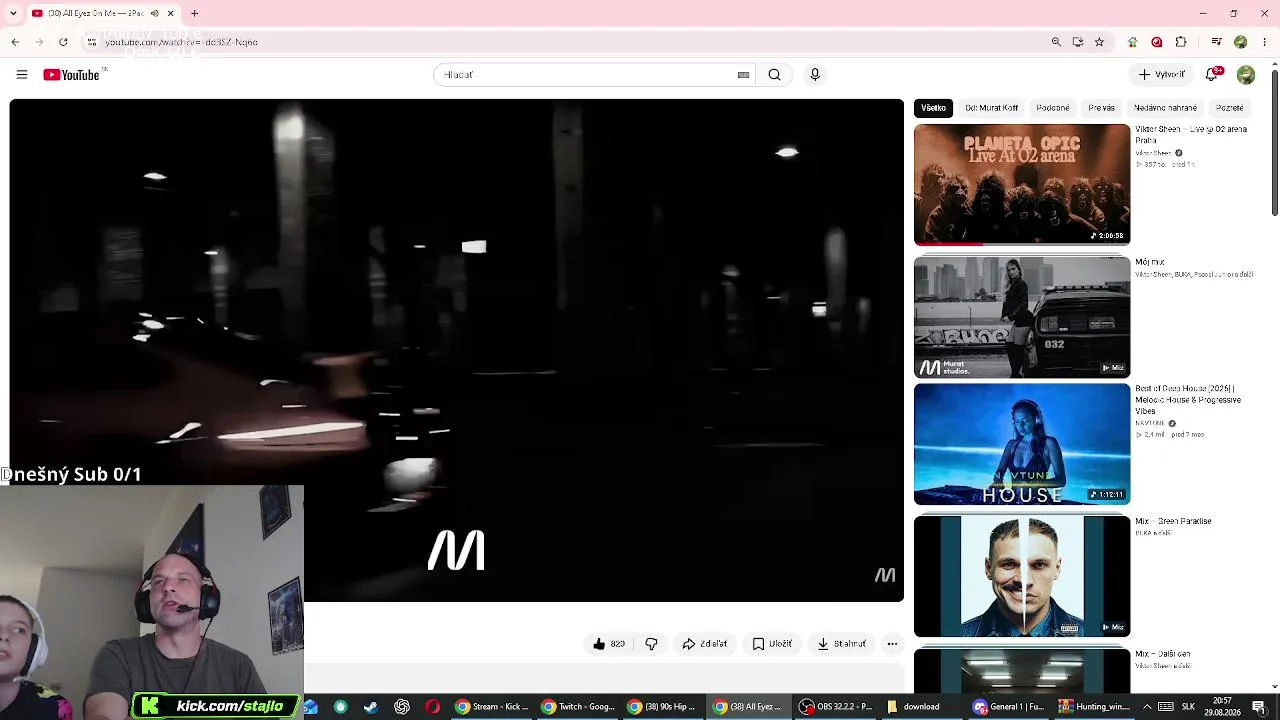
Task: Share the video via Zdieľať
Action: pyautogui.click(x=705, y=644)
